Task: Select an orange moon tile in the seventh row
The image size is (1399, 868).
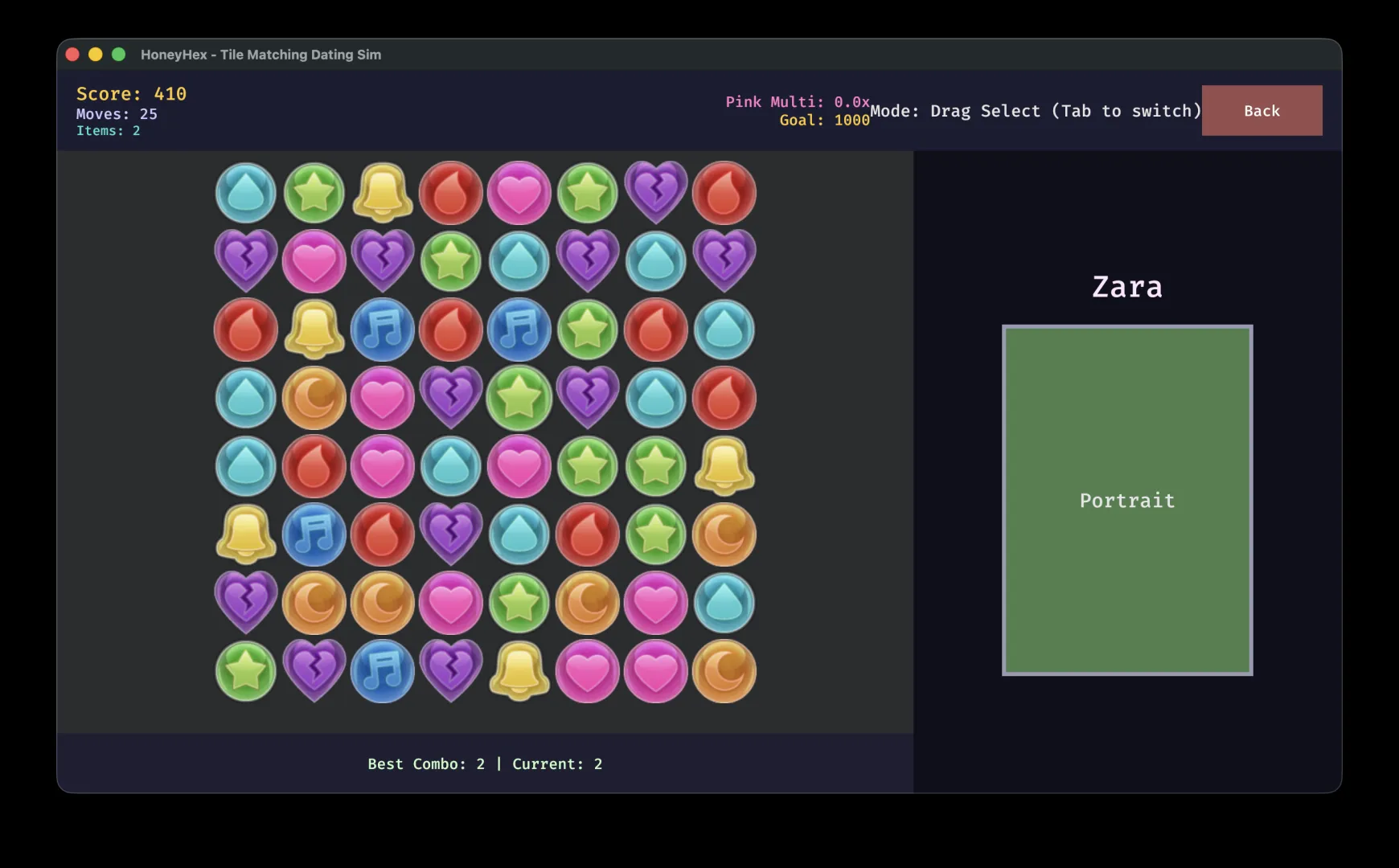Action: (314, 603)
